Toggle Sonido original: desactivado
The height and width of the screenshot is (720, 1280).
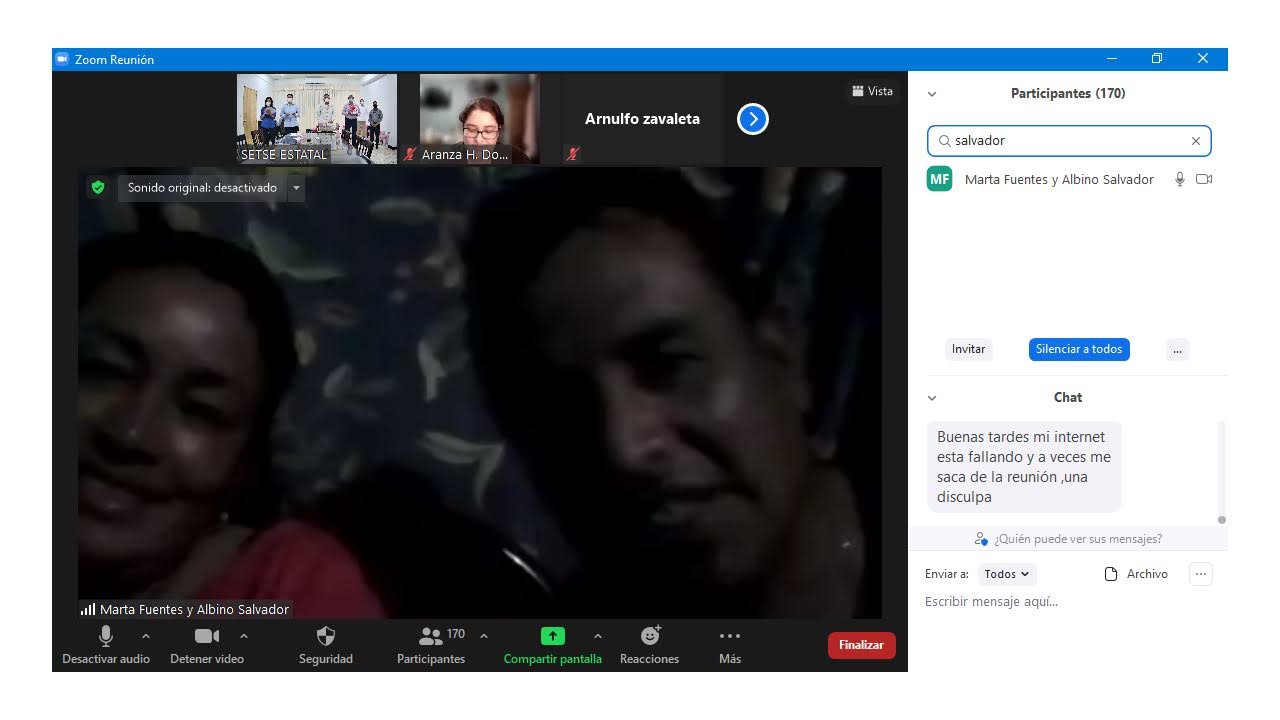(x=202, y=188)
